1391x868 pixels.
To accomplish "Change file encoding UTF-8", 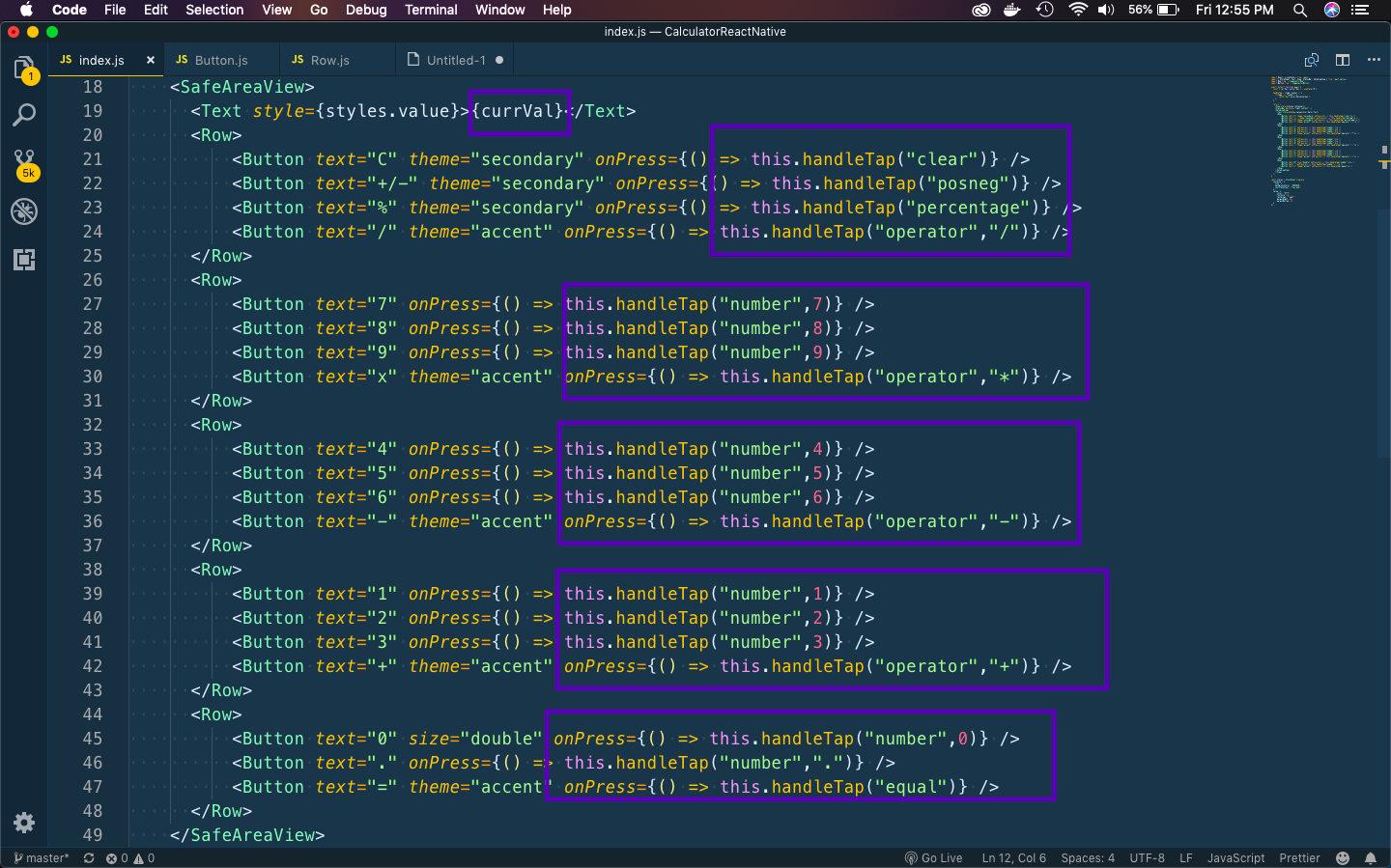I will point(1147,857).
